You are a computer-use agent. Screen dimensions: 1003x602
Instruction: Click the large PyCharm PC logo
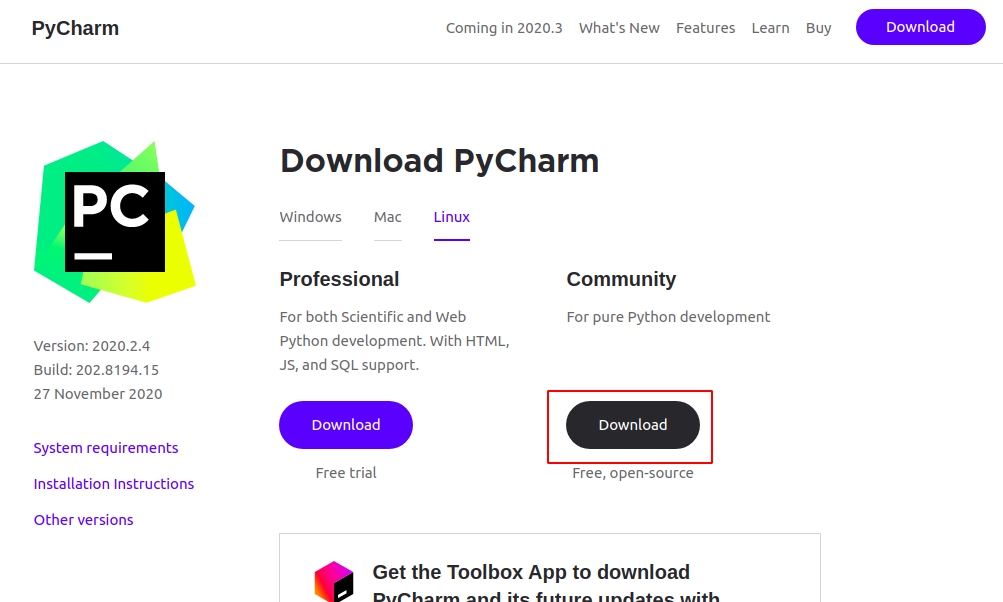pos(114,221)
